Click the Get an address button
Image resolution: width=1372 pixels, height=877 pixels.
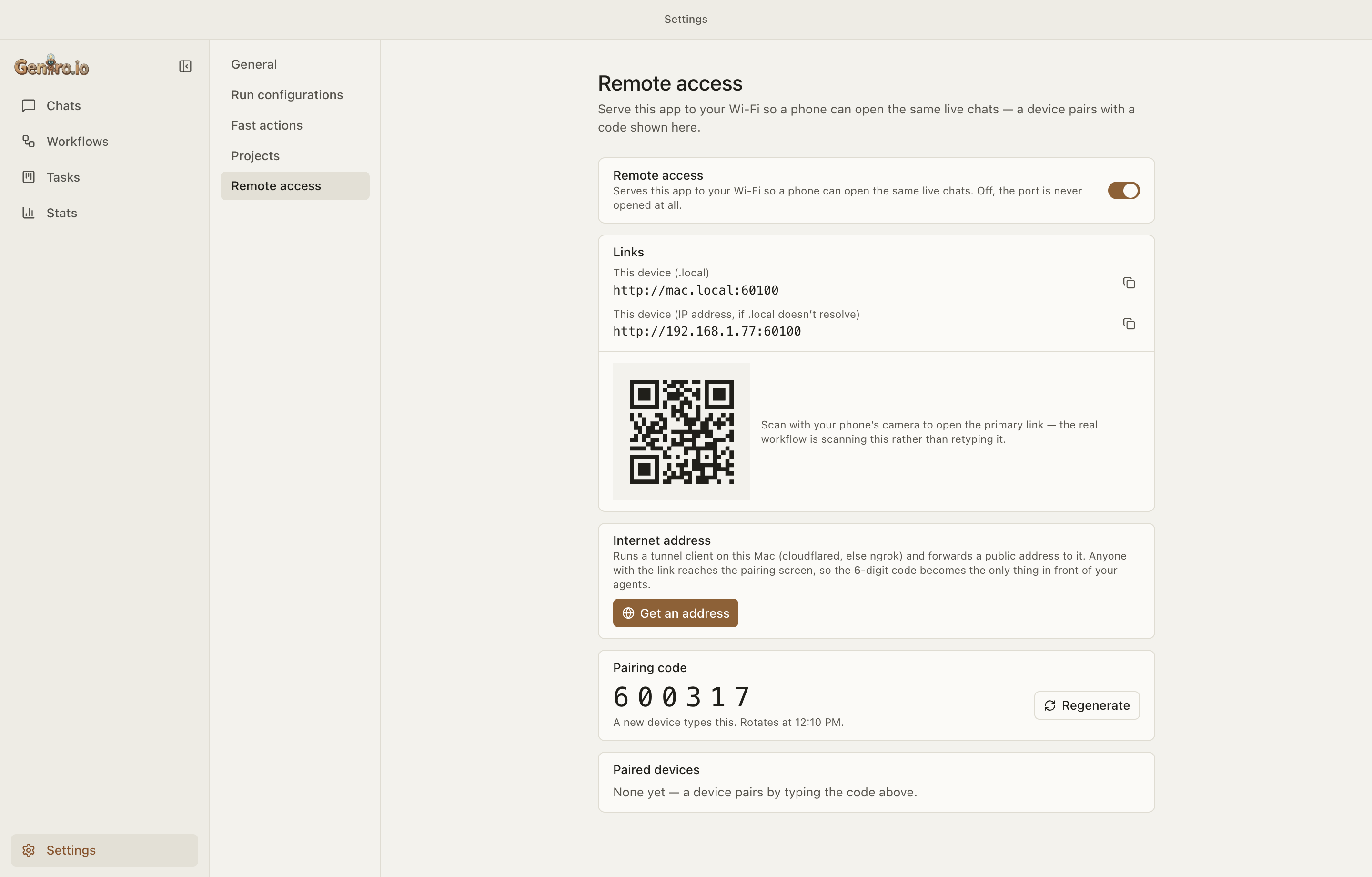[x=675, y=613]
